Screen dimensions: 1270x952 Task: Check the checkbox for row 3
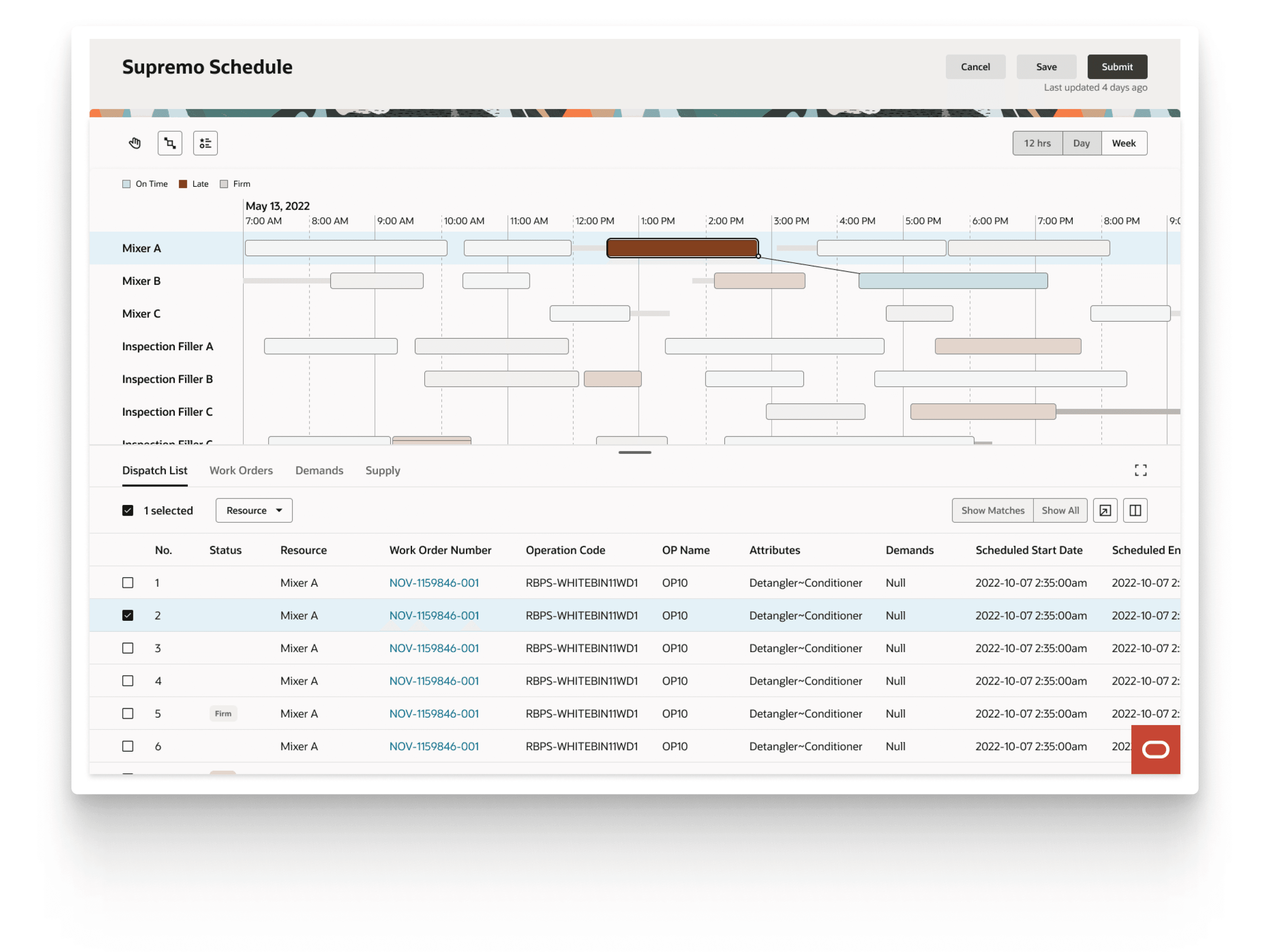(128, 649)
